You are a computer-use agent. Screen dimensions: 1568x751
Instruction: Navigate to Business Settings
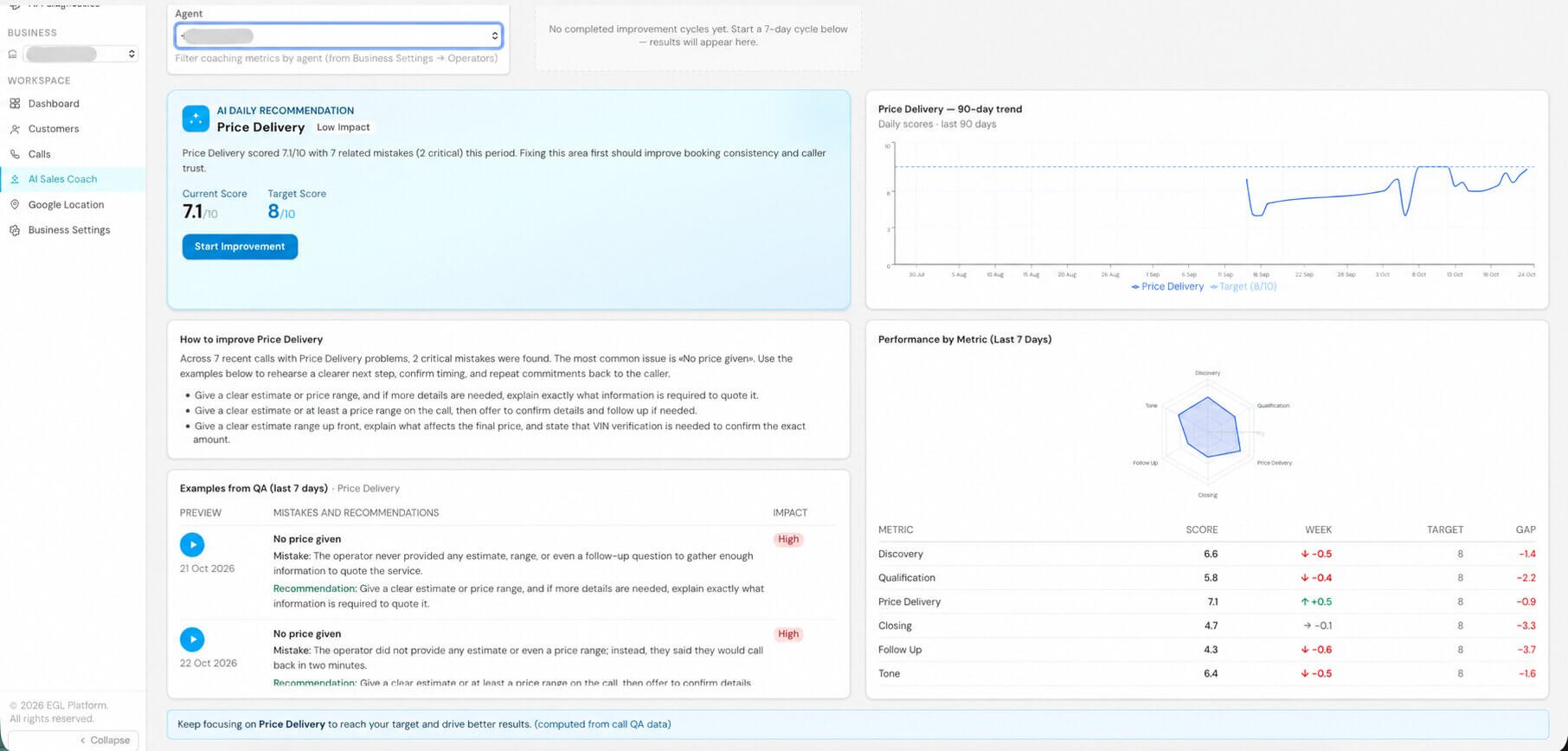click(x=69, y=230)
